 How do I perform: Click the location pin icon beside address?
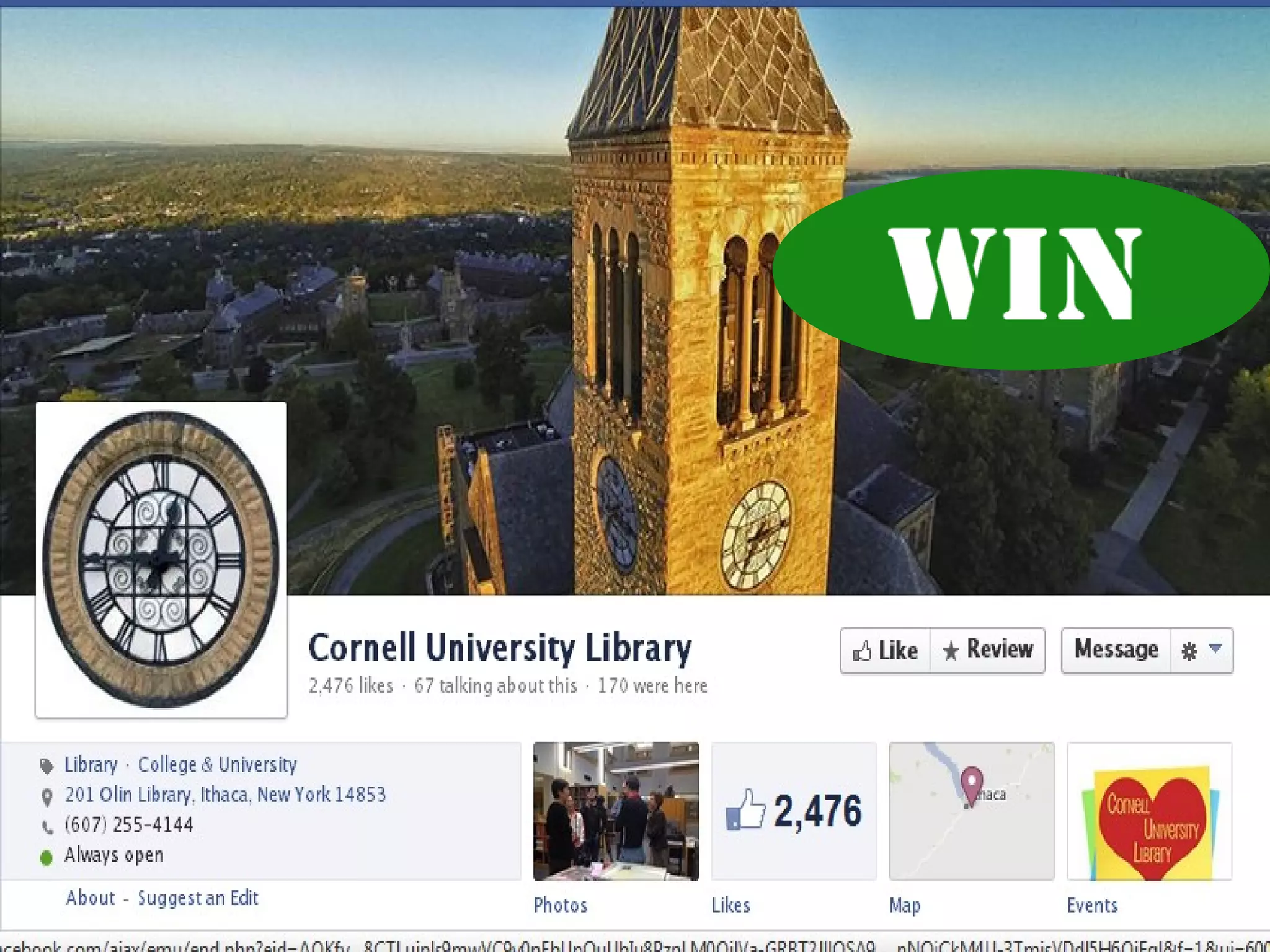(x=47, y=797)
